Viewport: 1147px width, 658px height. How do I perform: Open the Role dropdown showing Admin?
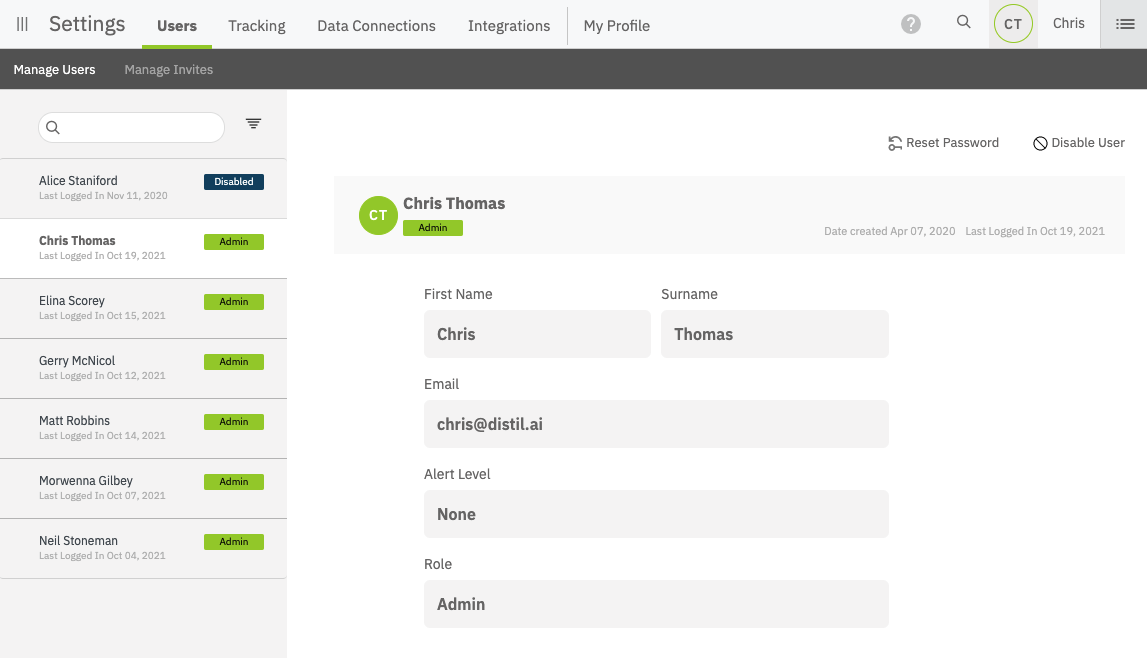(x=656, y=604)
